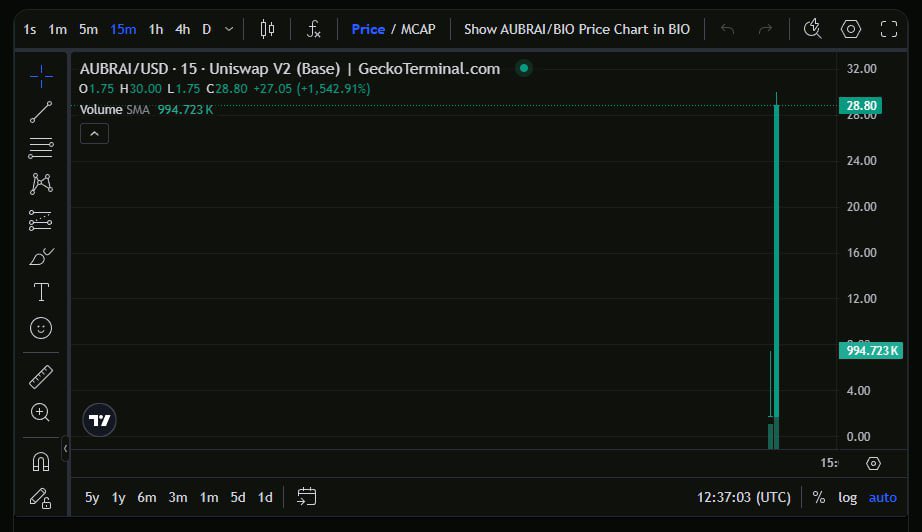
Task: Open the indicators fx menu
Action: click(x=313, y=29)
